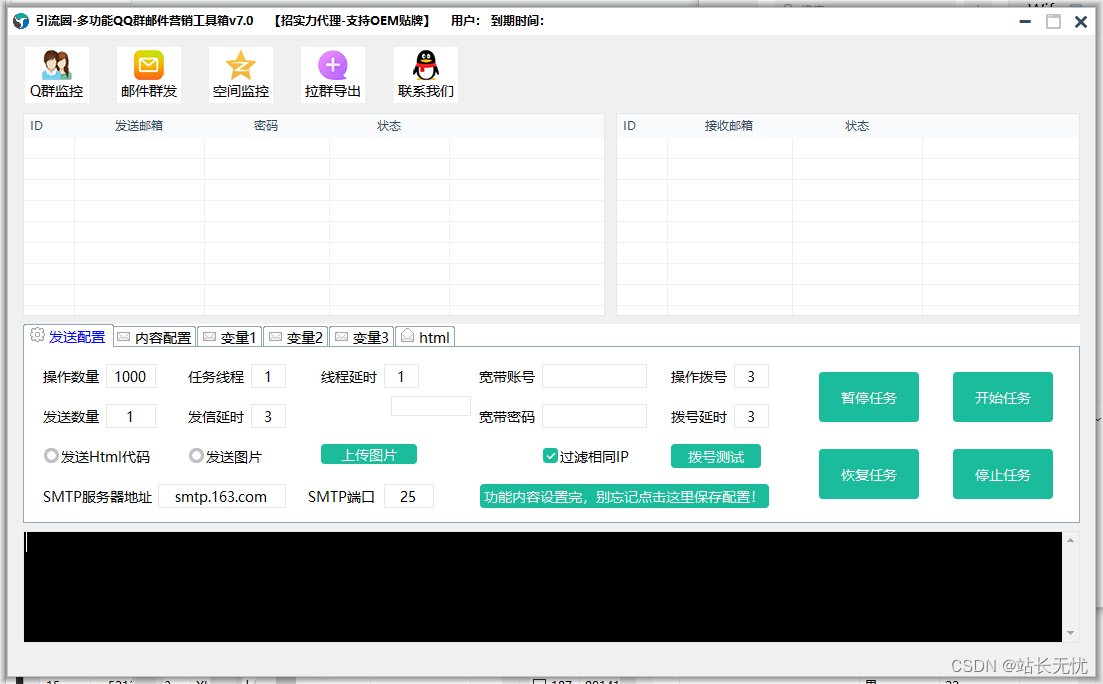Click the SMTP服务器地址 field smtp.163.com
Viewport: 1103px width, 684px height.
pyautogui.click(x=222, y=496)
